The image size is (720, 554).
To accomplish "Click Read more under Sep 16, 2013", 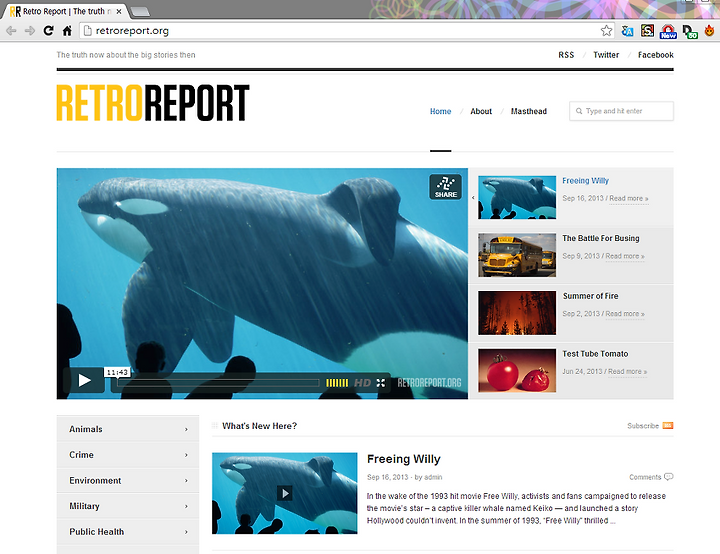I will [x=629, y=198].
